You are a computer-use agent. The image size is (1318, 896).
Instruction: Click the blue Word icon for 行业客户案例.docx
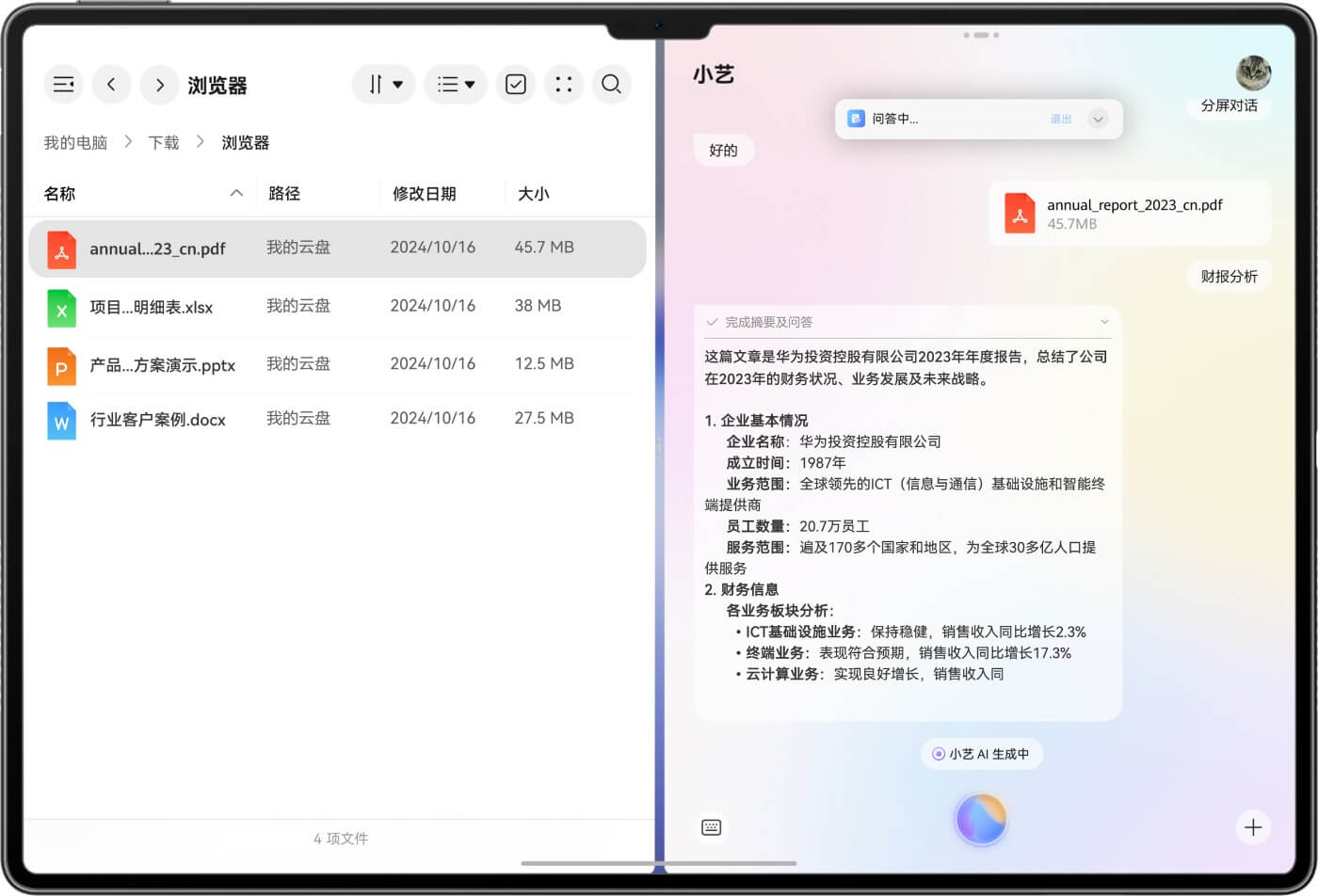click(61, 421)
